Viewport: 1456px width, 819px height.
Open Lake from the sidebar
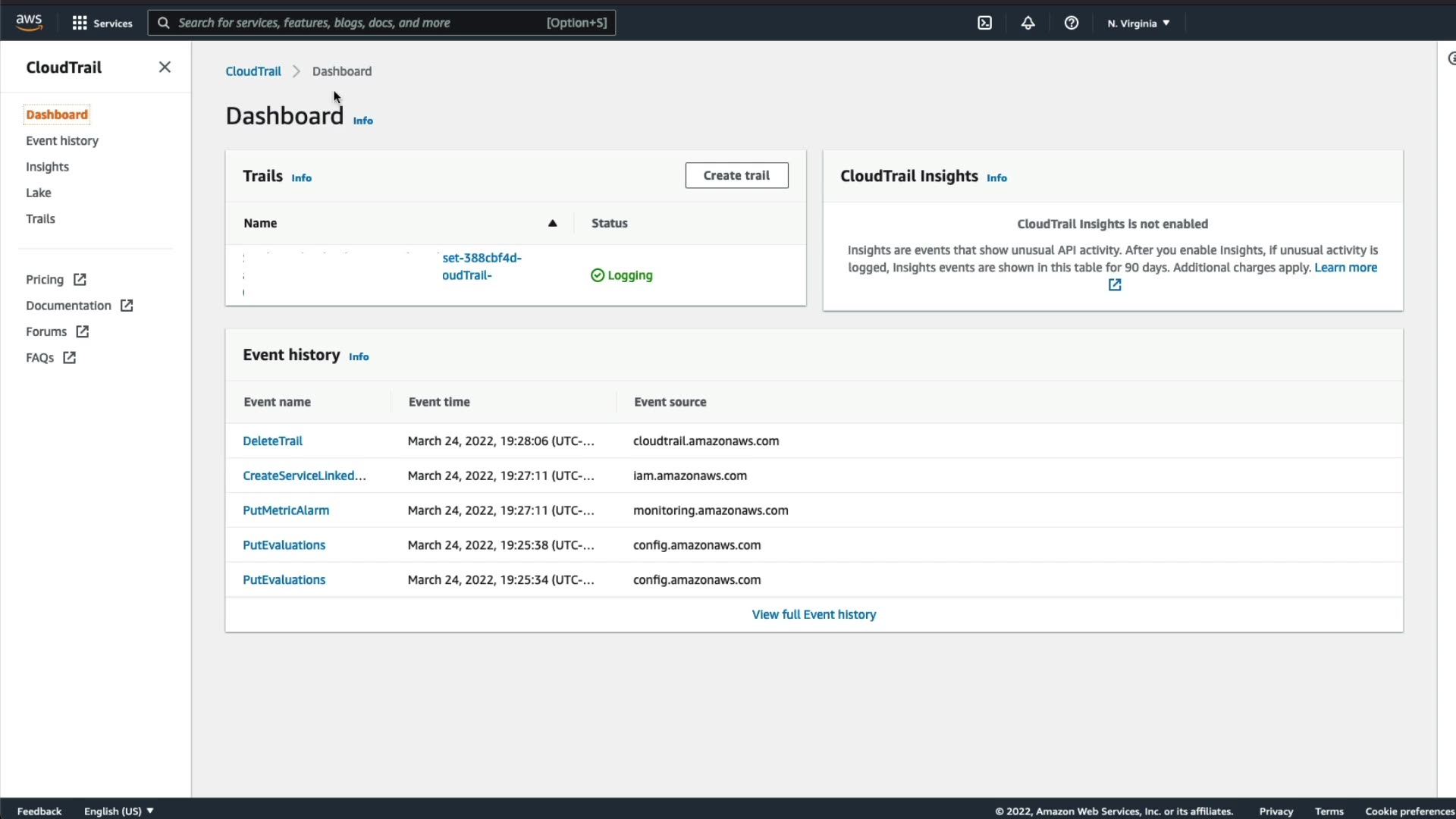click(x=39, y=193)
